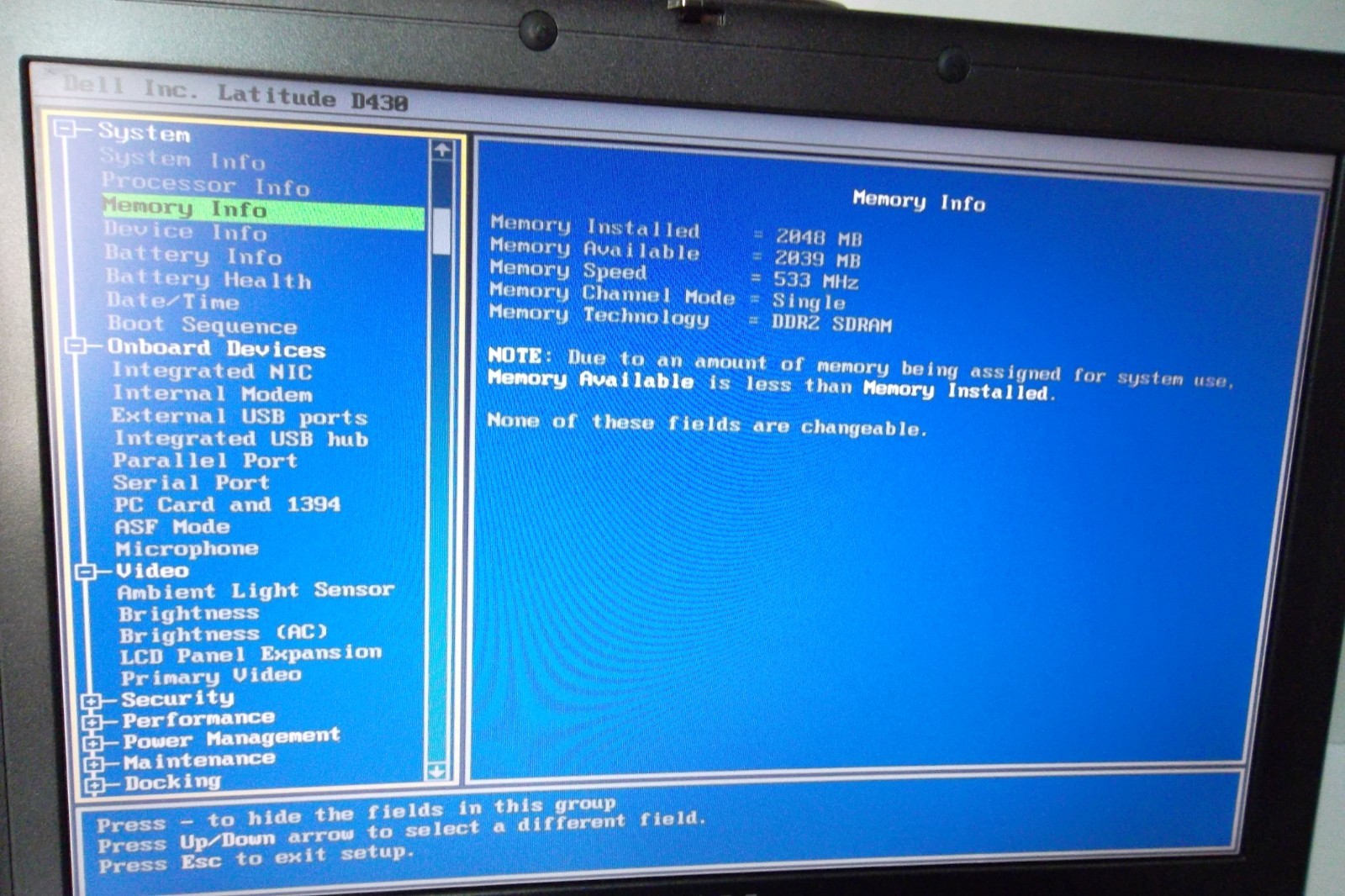Select Brightness (AC) entry

pos(223,633)
